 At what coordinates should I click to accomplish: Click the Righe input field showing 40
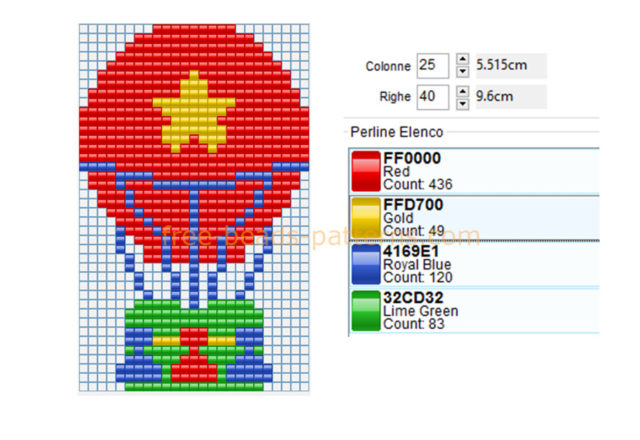point(433,97)
